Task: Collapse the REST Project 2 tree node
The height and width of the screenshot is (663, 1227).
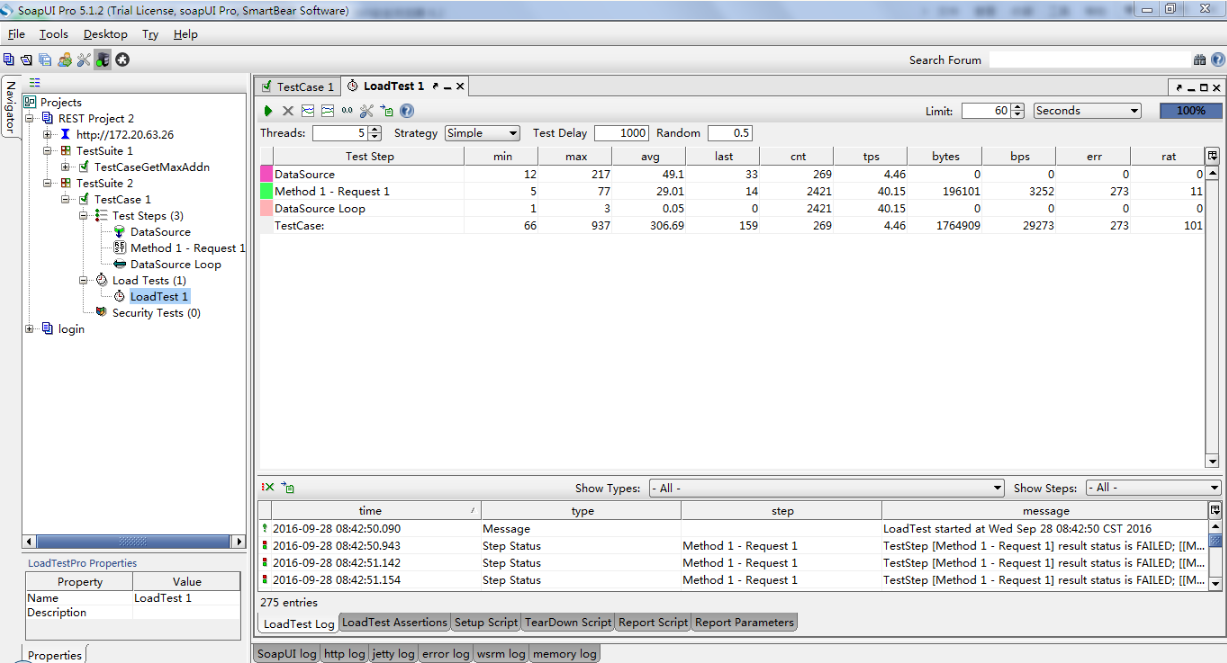Action: (x=30, y=119)
